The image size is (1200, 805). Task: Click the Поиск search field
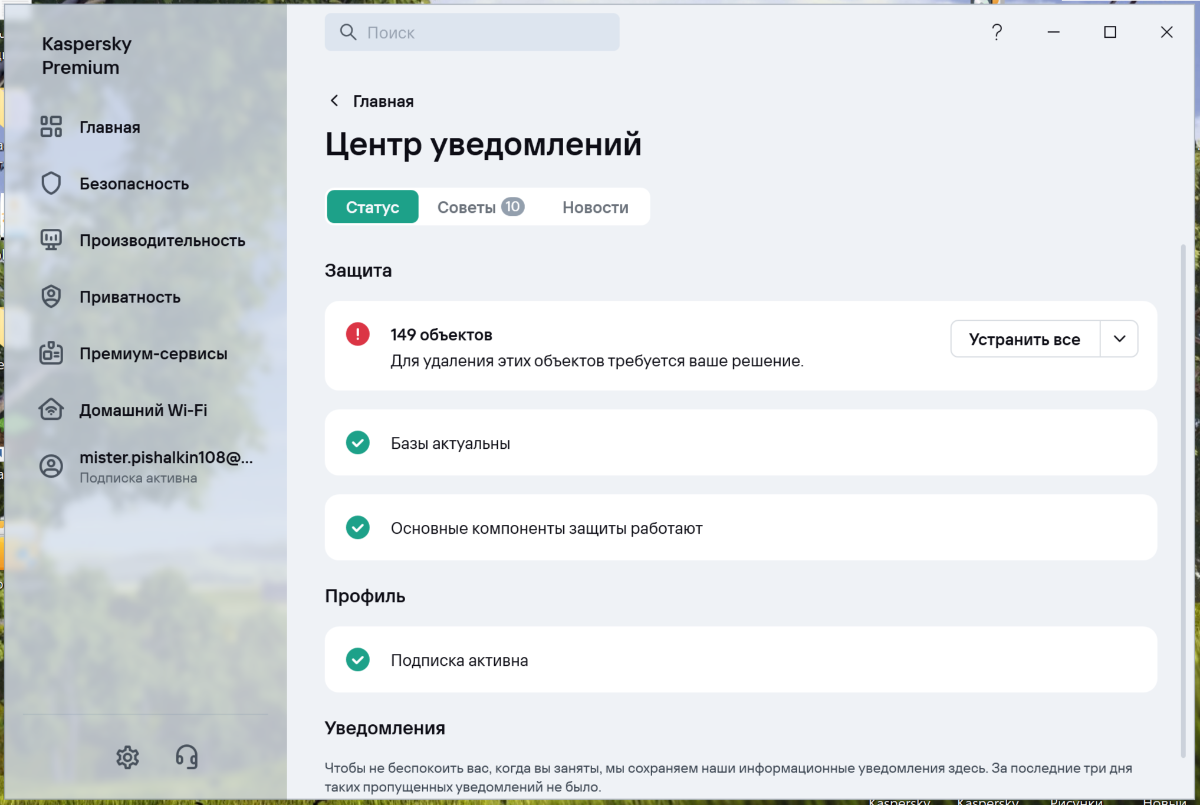coord(472,32)
